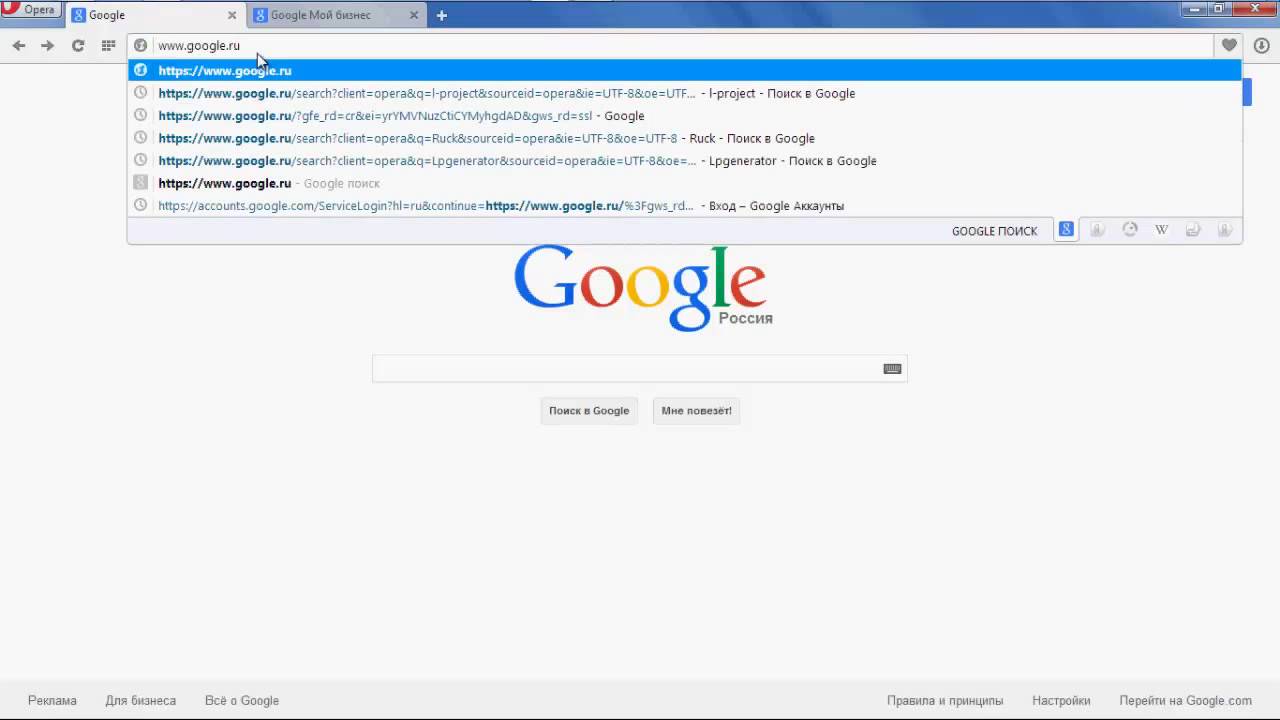Go forward to the next page

tap(47, 45)
